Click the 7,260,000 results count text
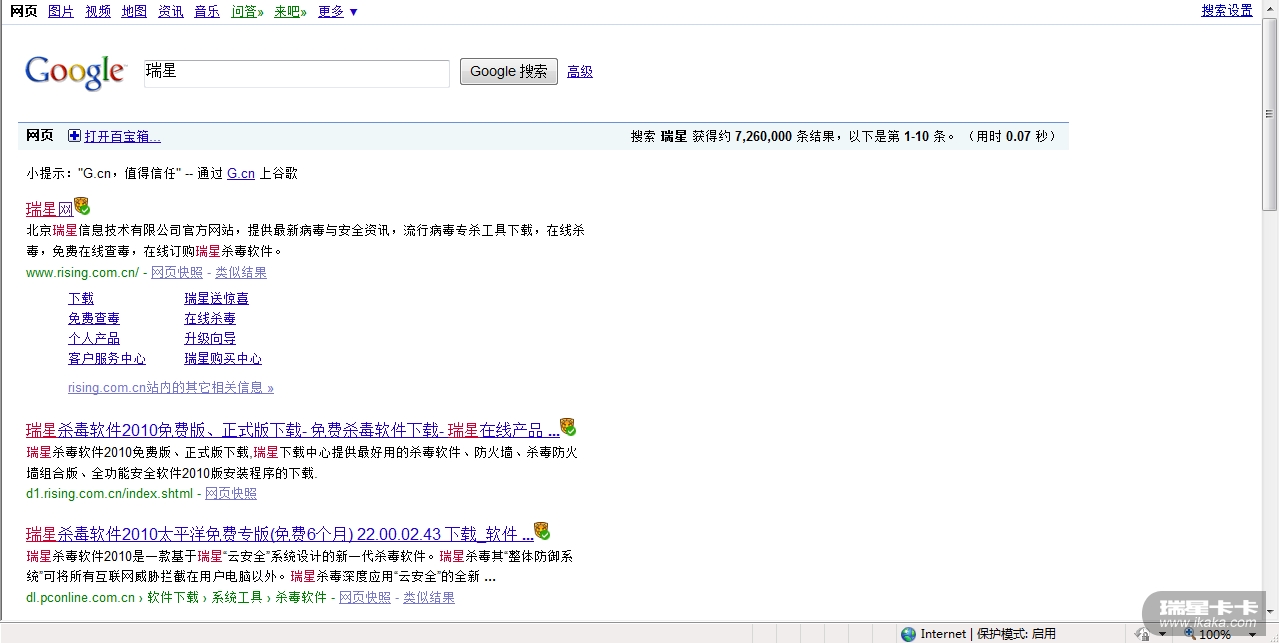Screen dimensions: 1279x643 tap(763, 136)
